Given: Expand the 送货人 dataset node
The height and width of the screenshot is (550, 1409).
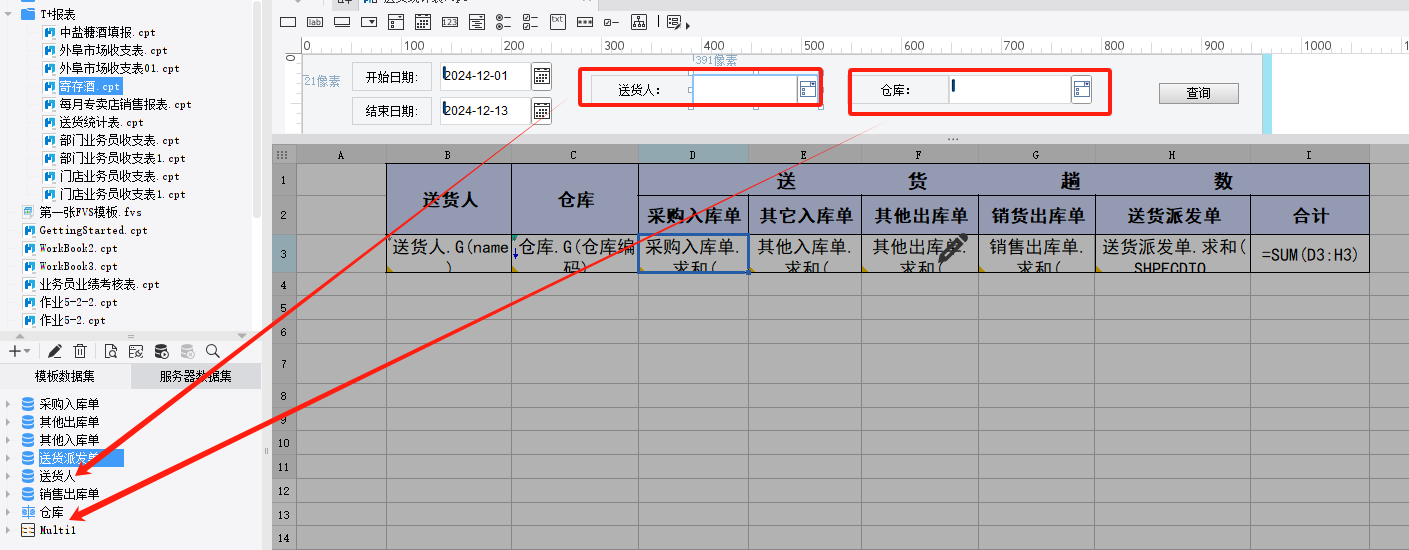Looking at the screenshot, I should click(x=8, y=476).
